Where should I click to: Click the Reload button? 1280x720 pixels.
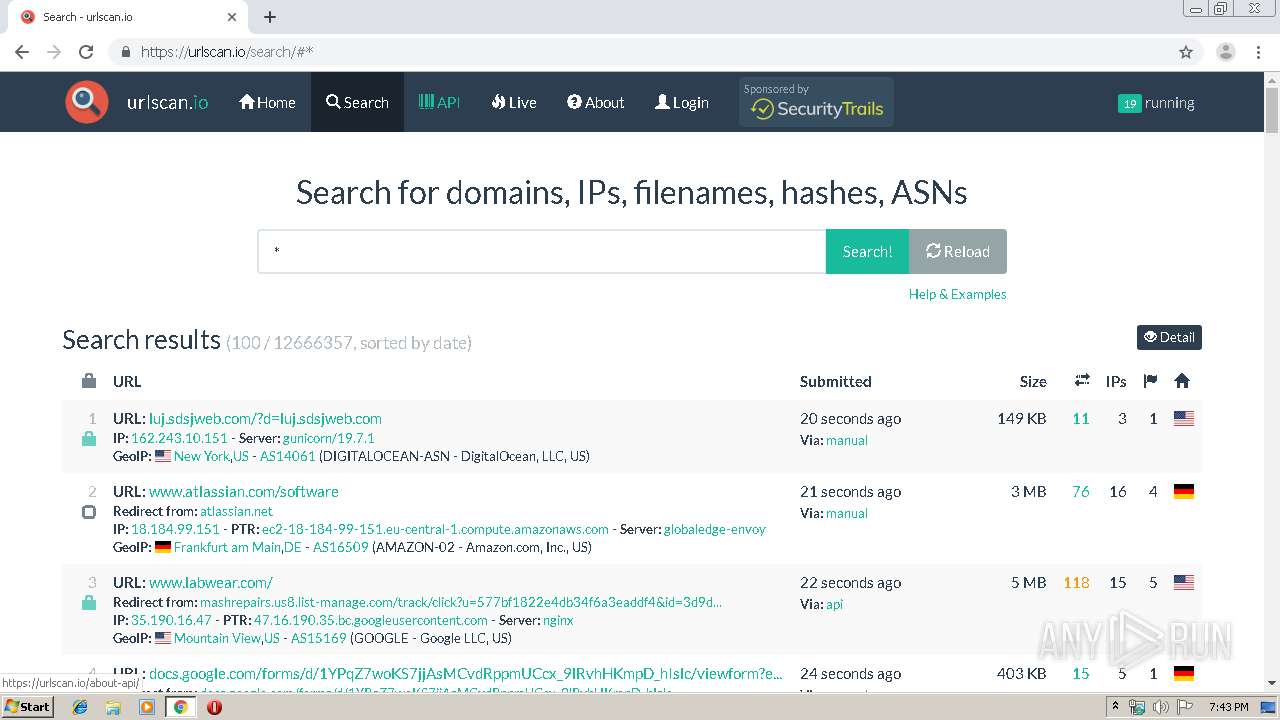point(958,251)
